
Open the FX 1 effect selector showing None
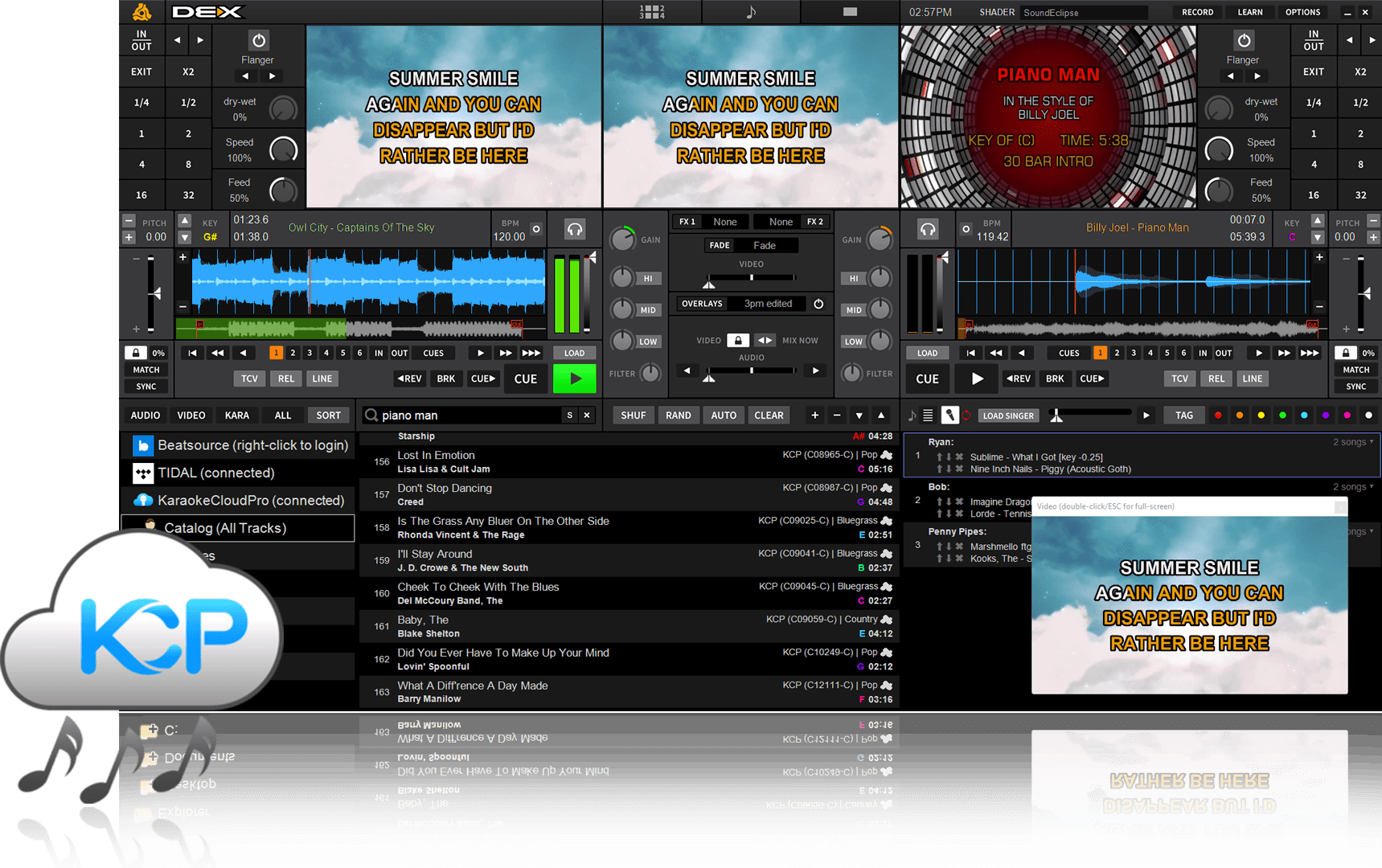(x=724, y=221)
